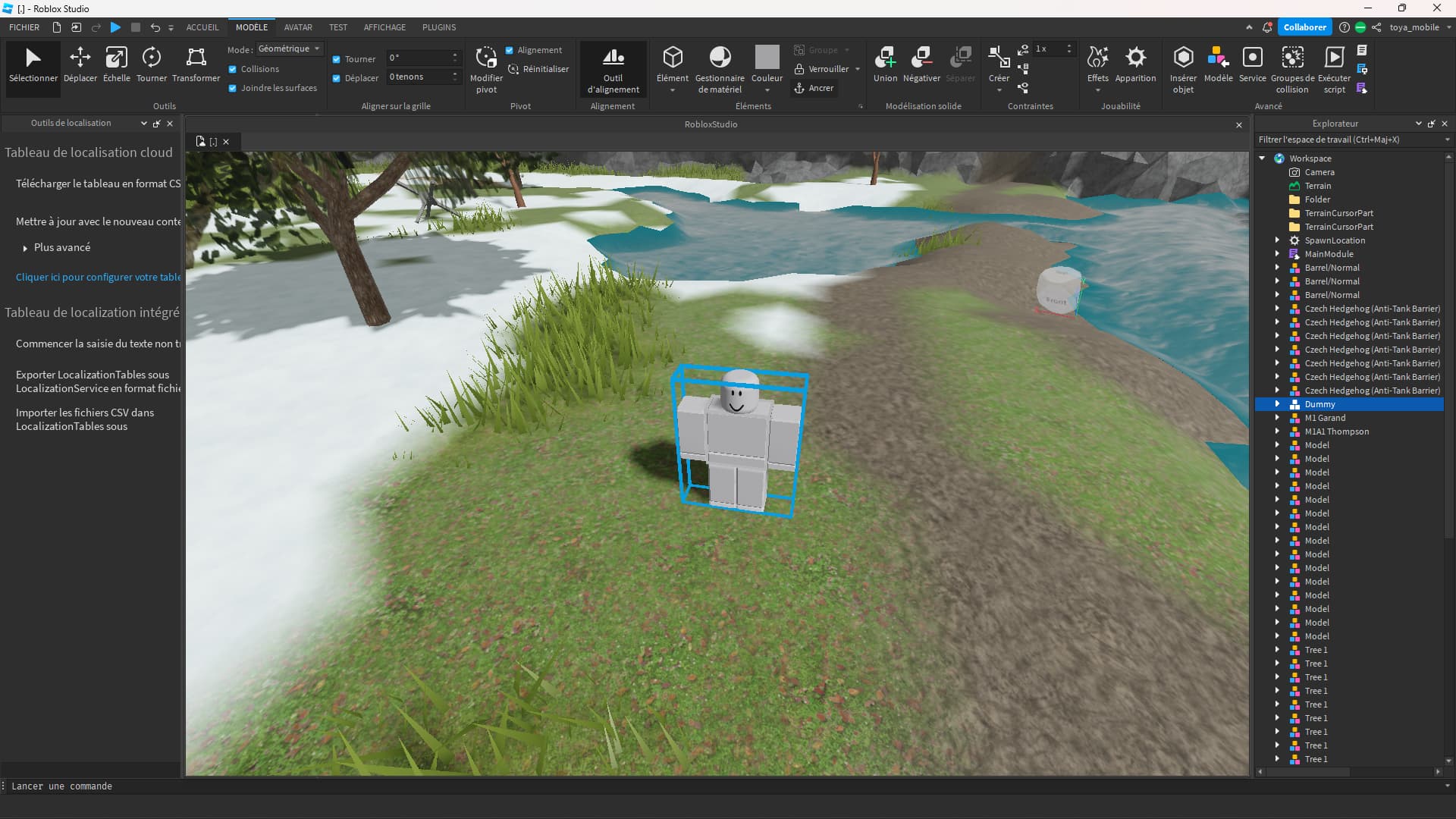The image size is (1456, 819).
Task: Open Groupes de collision editor
Action: coord(1292,69)
